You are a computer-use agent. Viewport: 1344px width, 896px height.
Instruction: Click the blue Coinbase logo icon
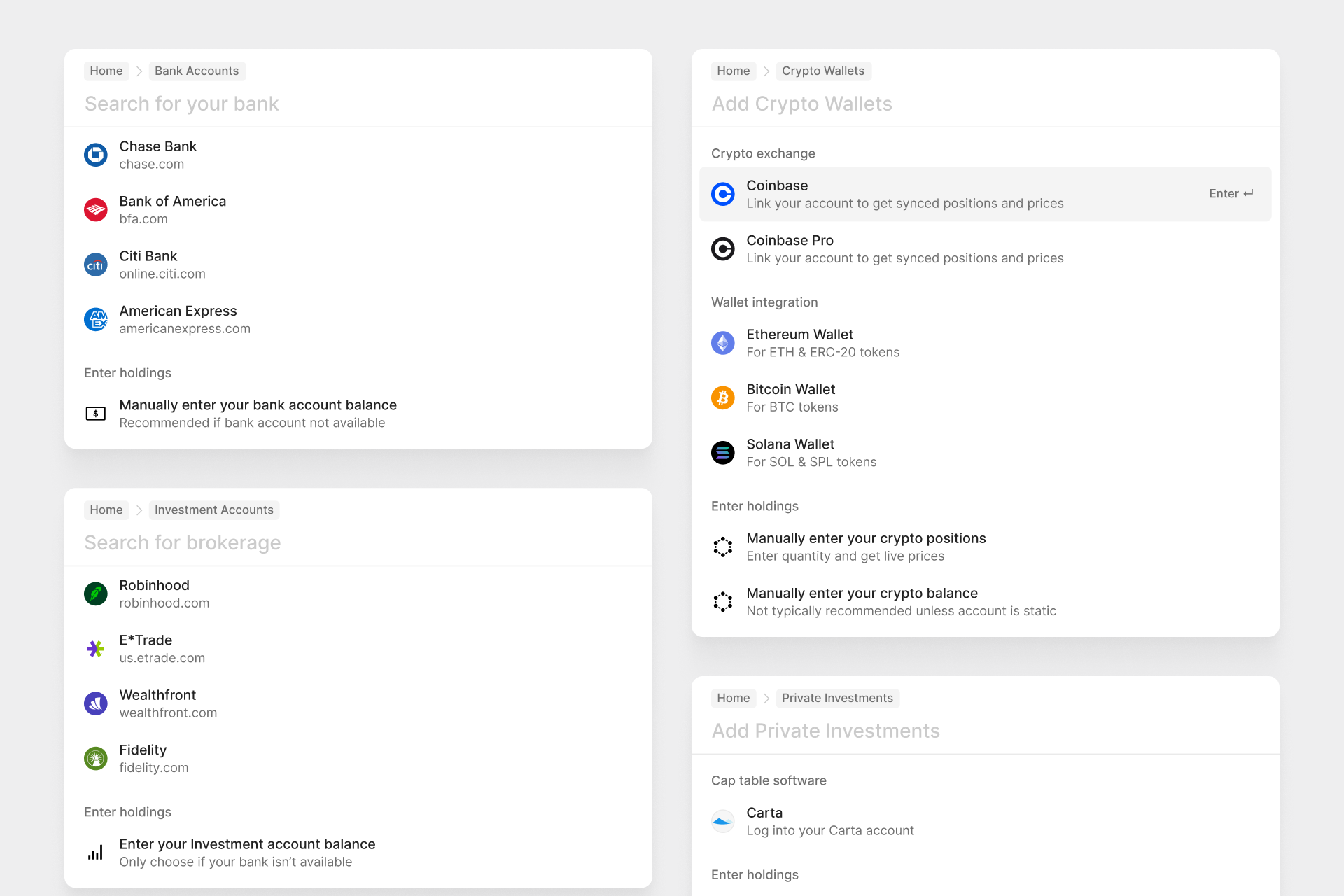coord(723,194)
